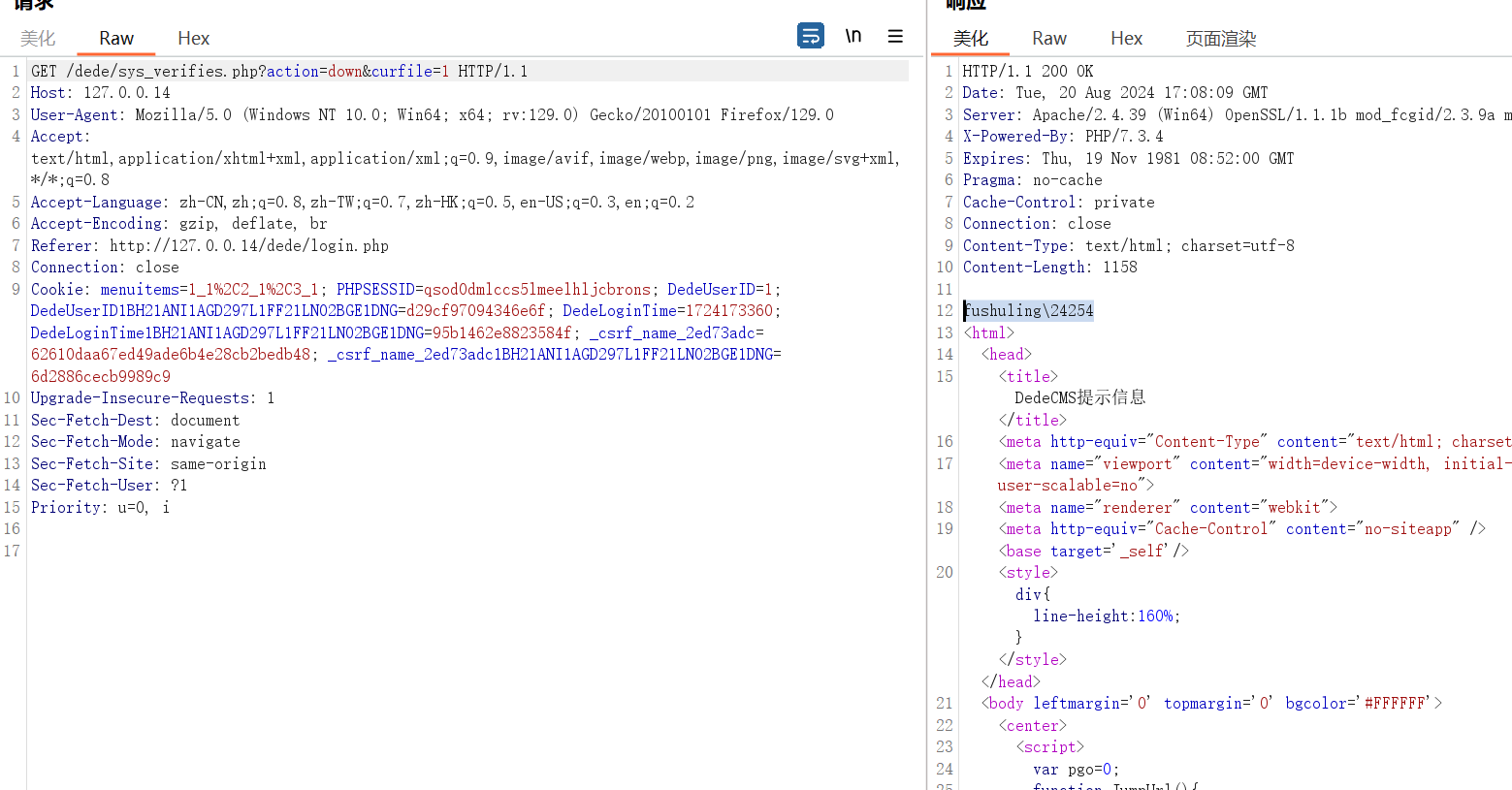1512x790 pixels.
Task: Toggle the word wrap icon in request editor
Action: (x=810, y=36)
